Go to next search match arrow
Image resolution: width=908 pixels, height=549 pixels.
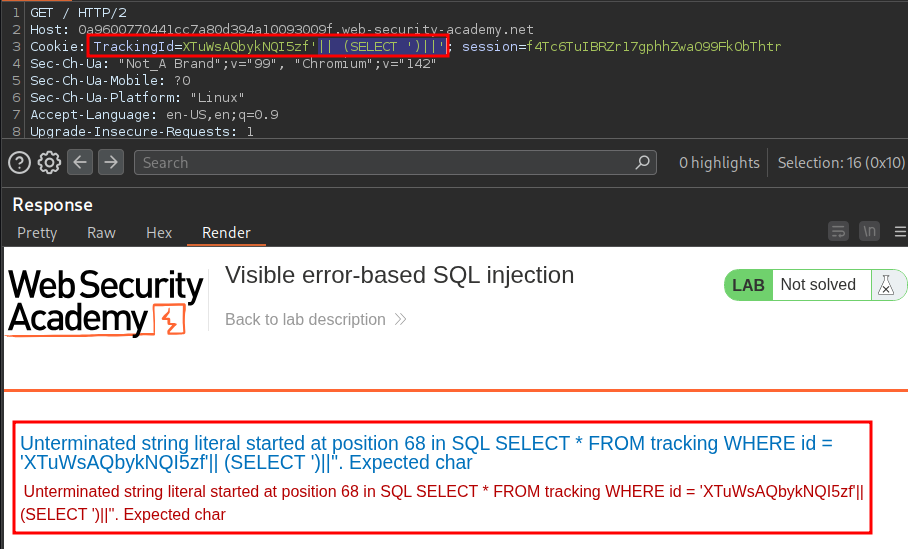pos(110,162)
